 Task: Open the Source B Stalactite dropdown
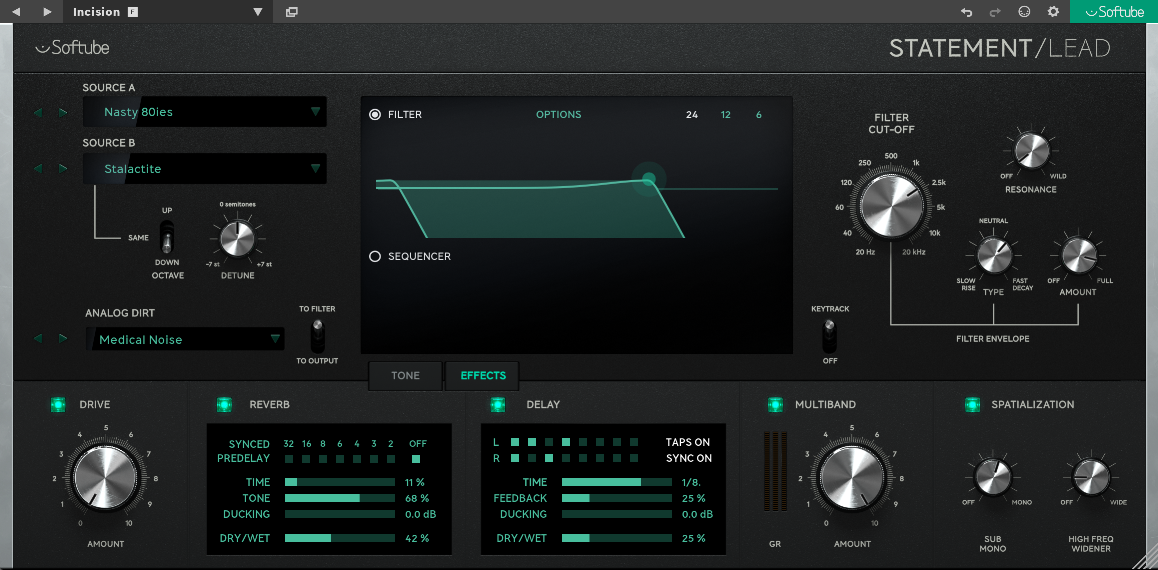(x=205, y=169)
